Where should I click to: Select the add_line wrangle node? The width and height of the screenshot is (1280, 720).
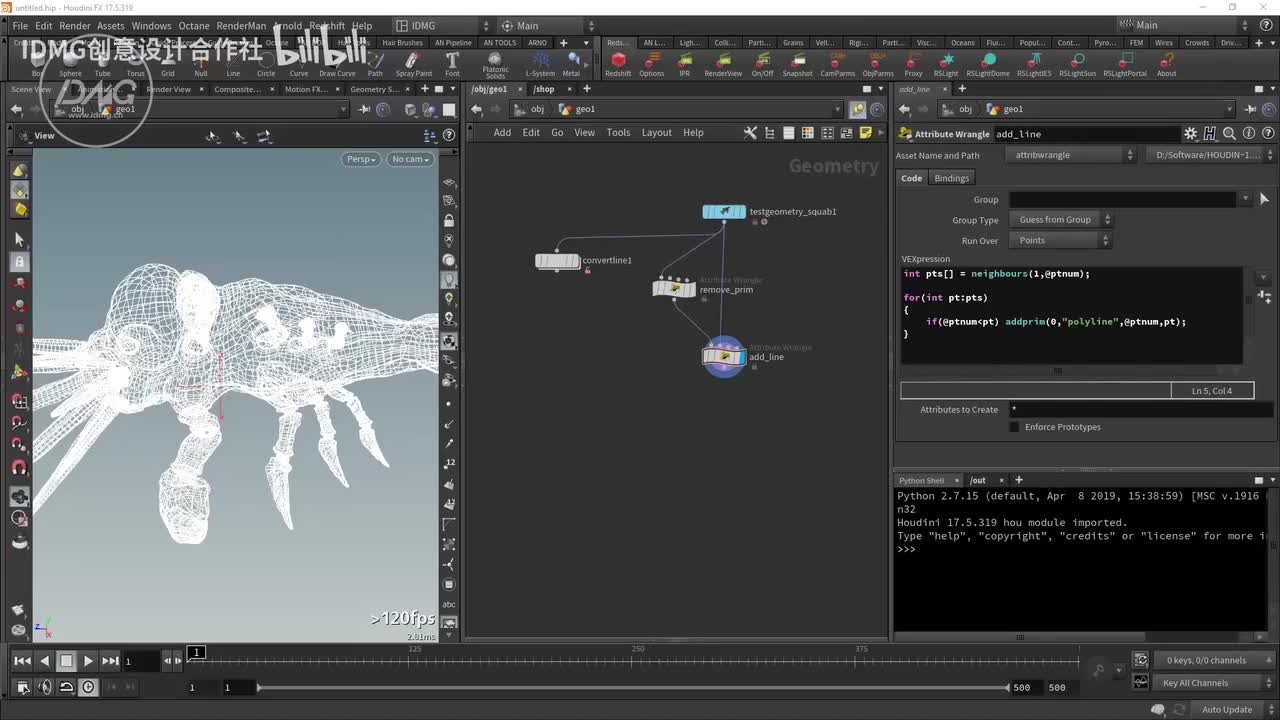723,357
